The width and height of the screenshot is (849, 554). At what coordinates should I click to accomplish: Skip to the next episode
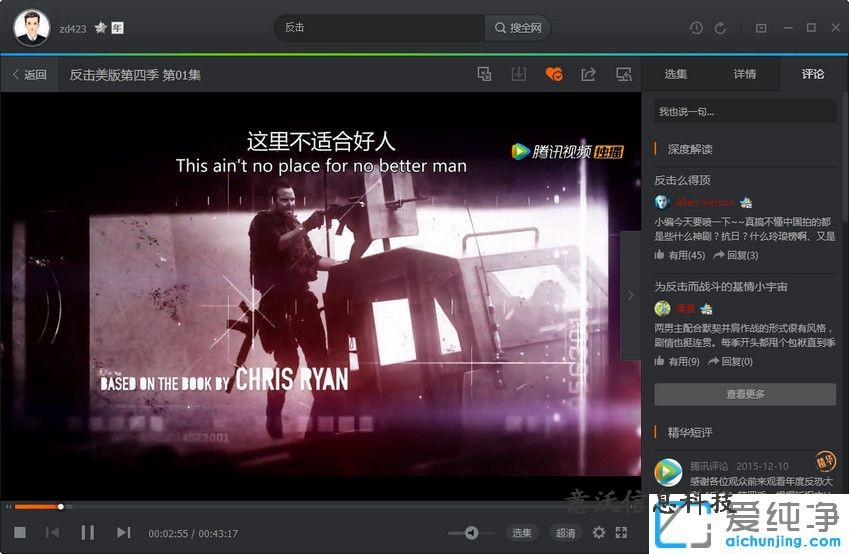click(x=124, y=533)
